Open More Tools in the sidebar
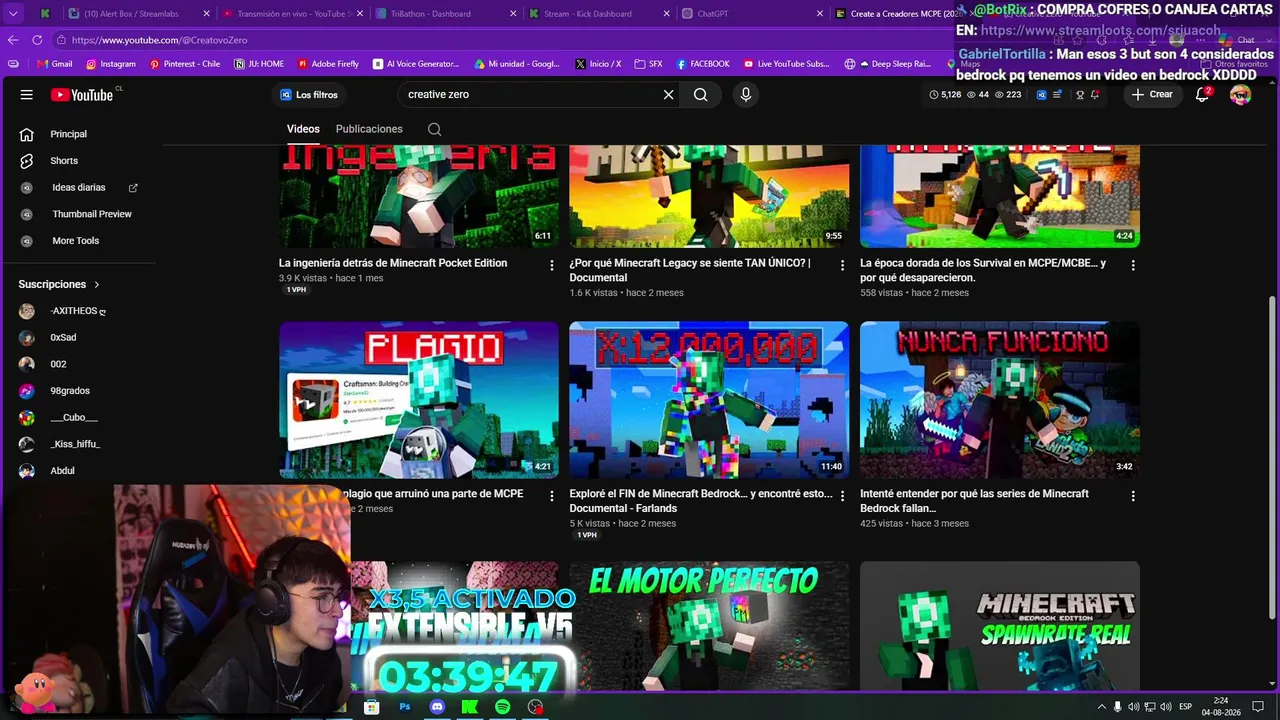The image size is (1280, 720). point(78,241)
